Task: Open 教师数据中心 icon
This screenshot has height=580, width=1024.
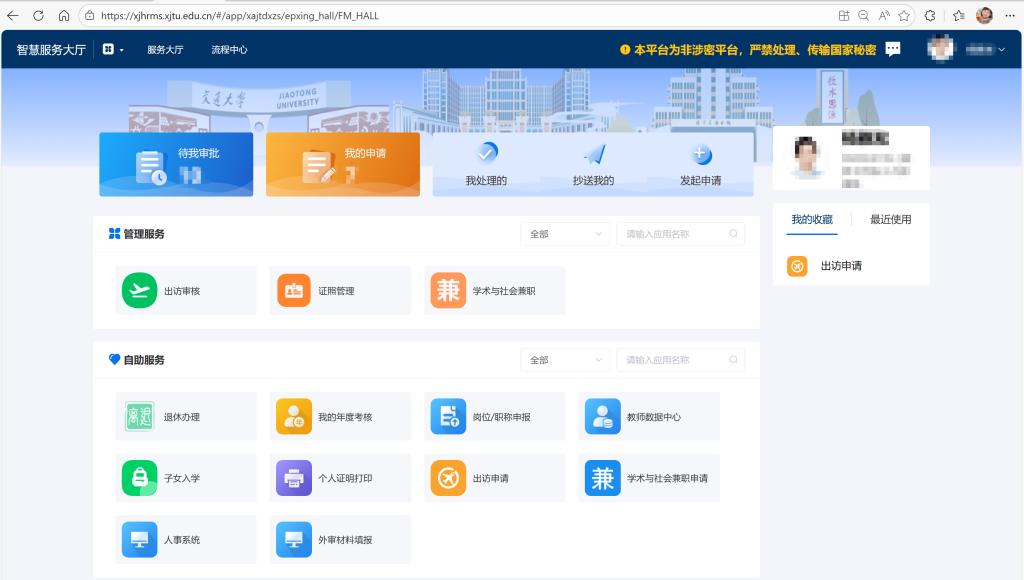Action: [x=602, y=416]
